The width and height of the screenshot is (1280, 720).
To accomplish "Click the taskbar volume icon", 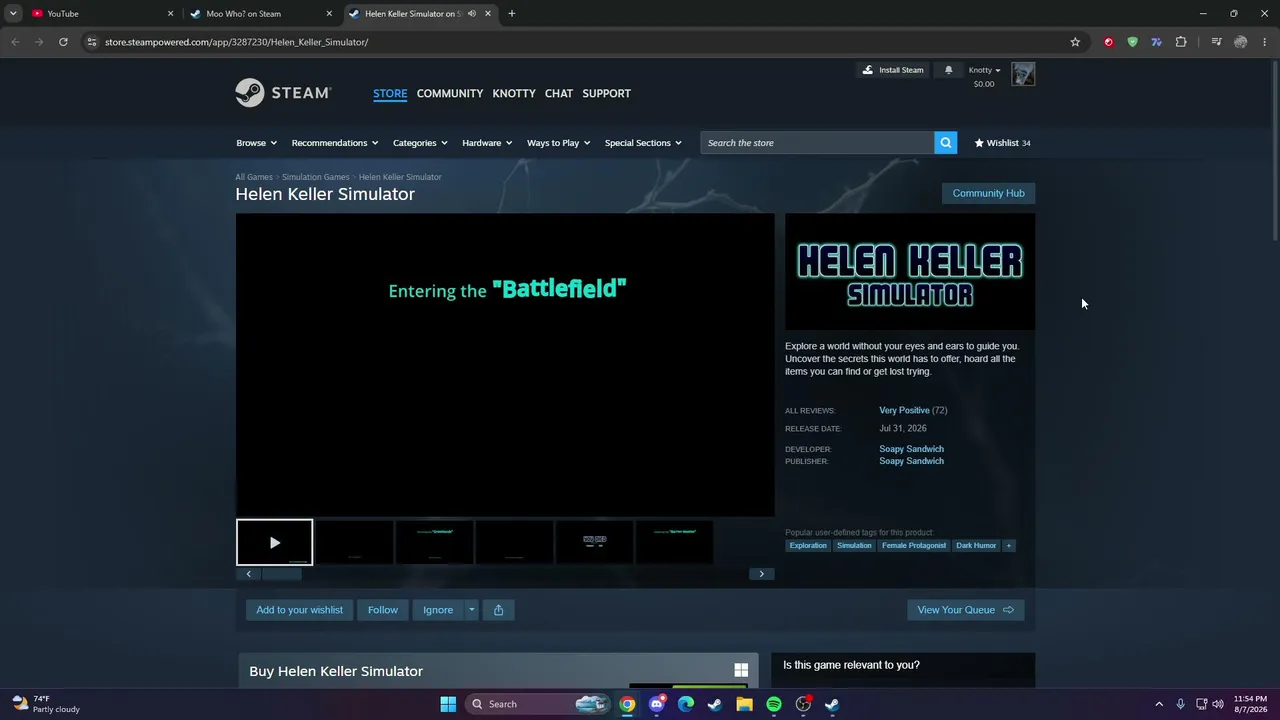I will pos(1218,704).
